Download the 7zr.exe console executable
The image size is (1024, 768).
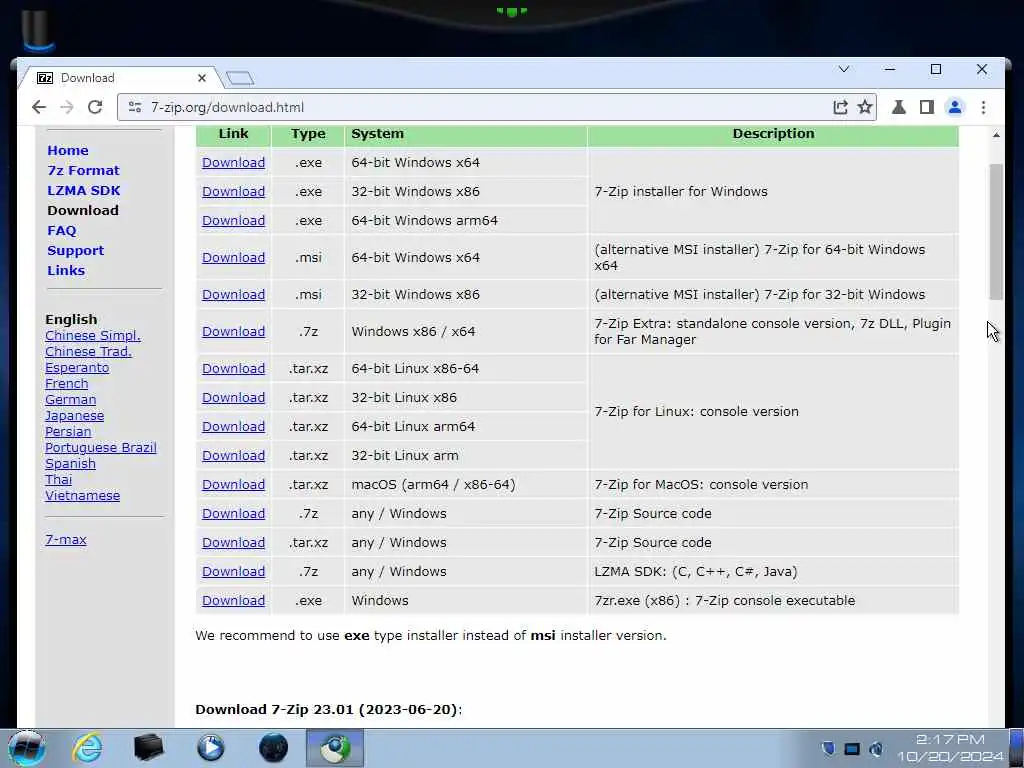click(x=233, y=601)
